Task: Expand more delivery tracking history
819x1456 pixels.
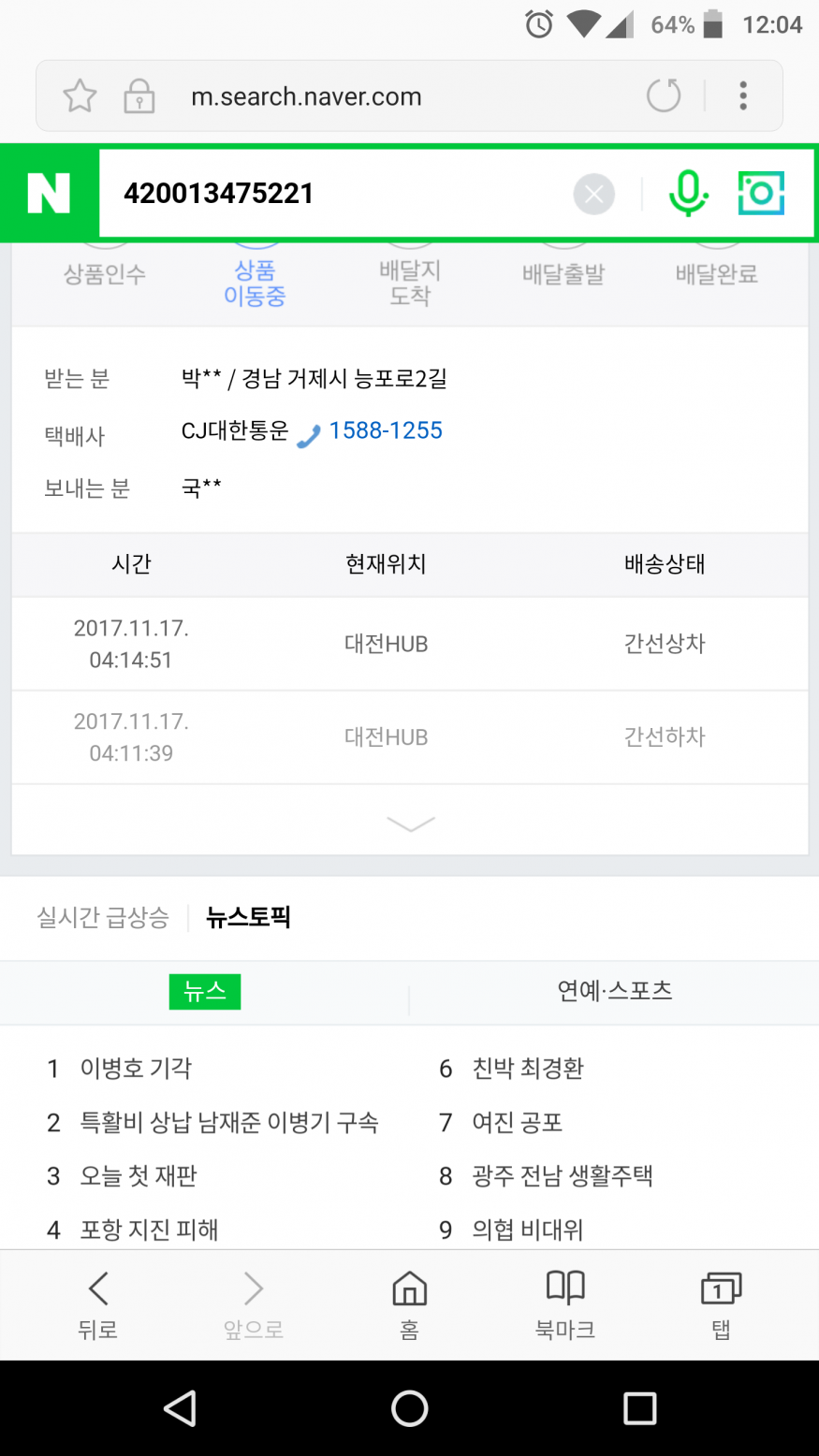Action: click(x=410, y=823)
